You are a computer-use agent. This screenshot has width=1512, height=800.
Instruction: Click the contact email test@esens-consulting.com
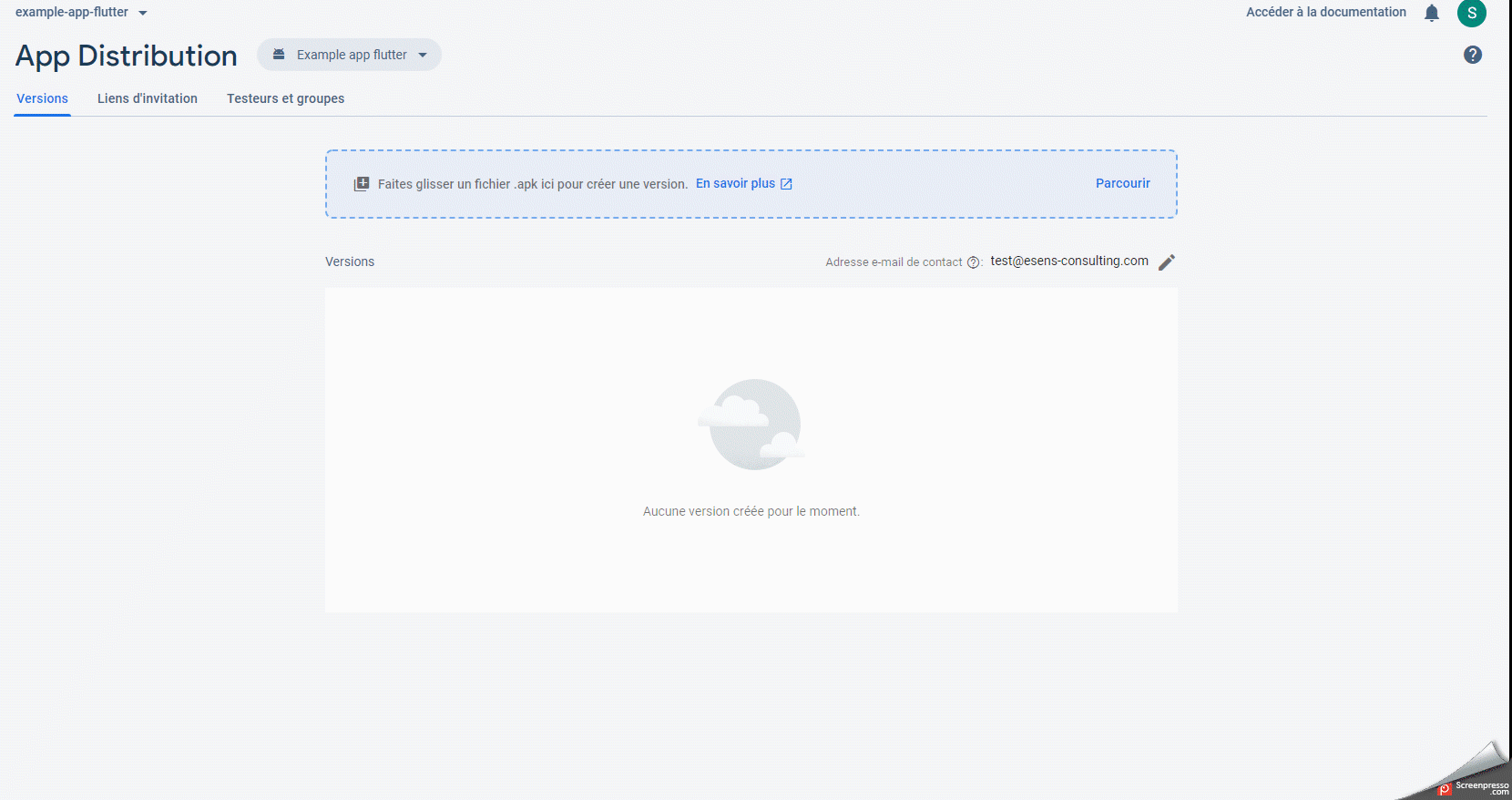click(1069, 261)
